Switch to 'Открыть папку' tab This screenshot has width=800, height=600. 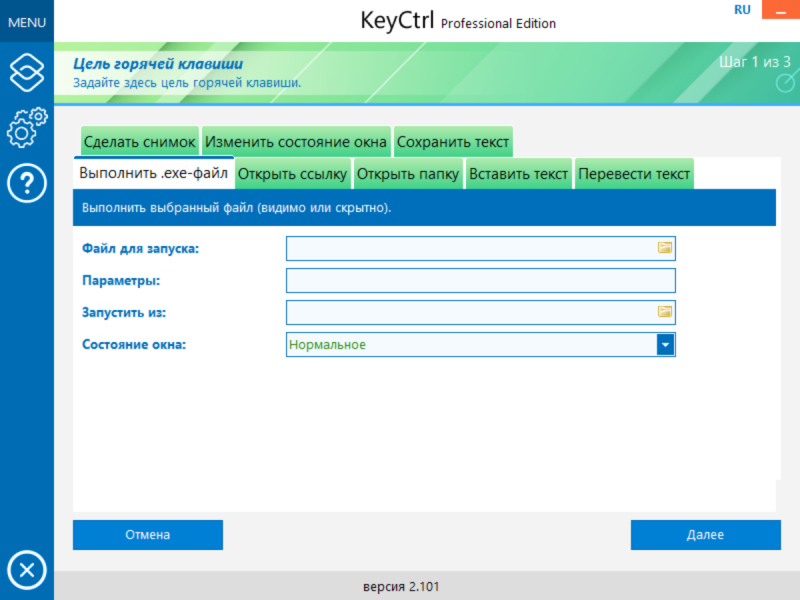pyautogui.click(x=408, y=174)
